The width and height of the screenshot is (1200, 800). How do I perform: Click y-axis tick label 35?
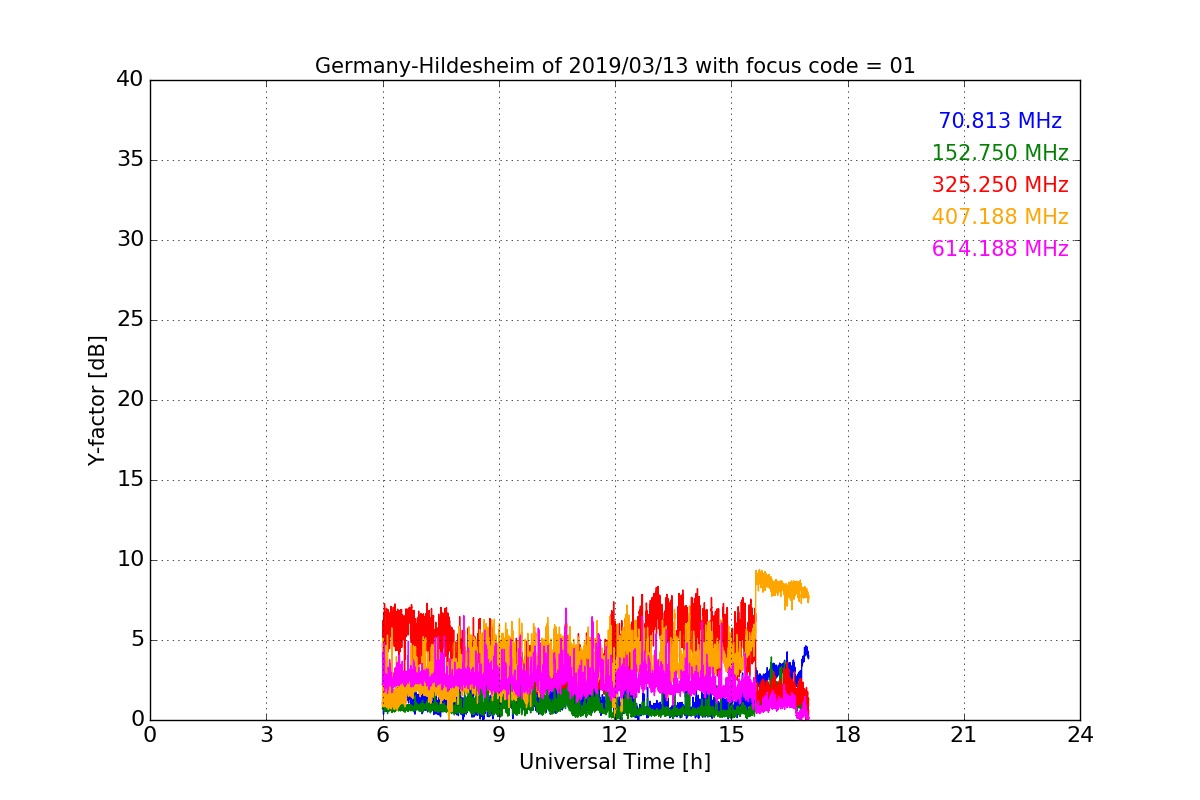pyautogui.click(x=130, y=160)
